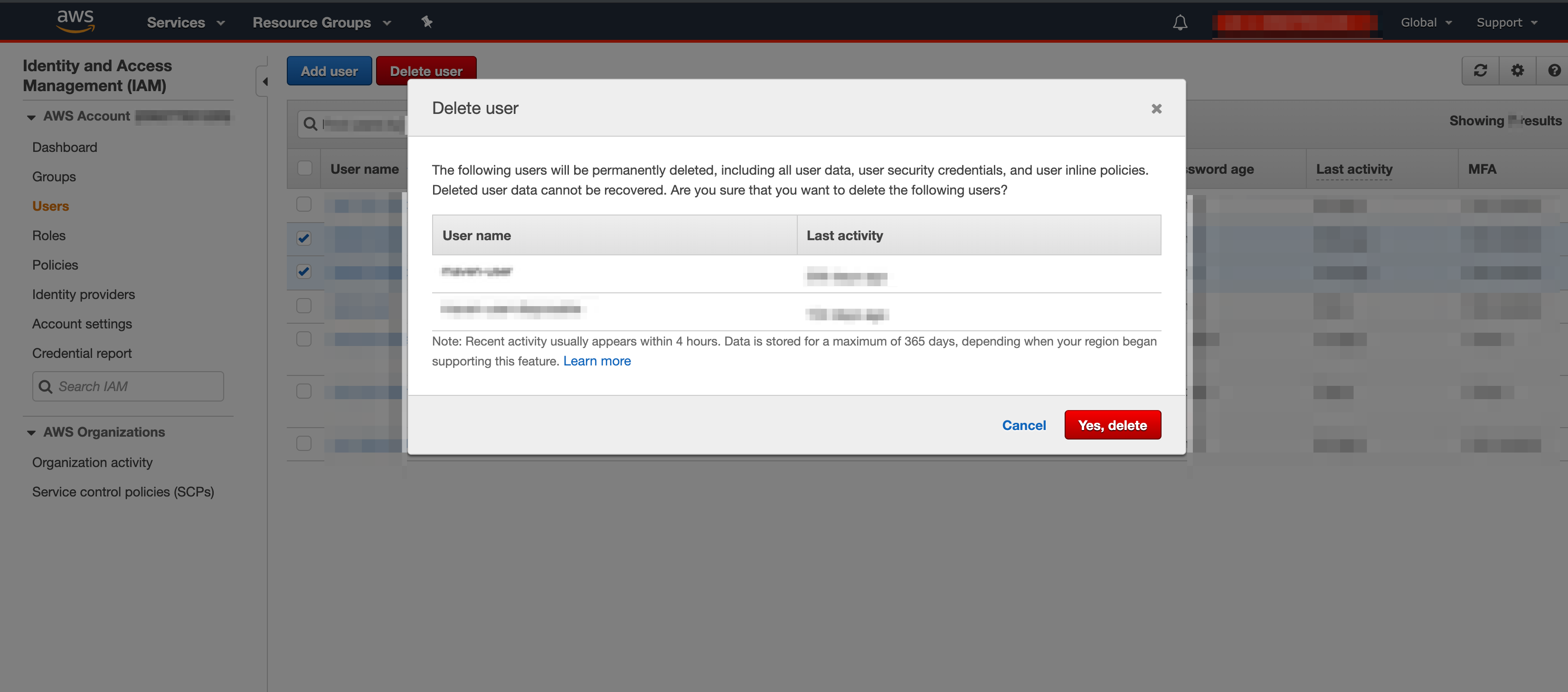The image size is (1568, 692).
Task: Click the refresh users list icon
Action: click(x=1480, y=71)
